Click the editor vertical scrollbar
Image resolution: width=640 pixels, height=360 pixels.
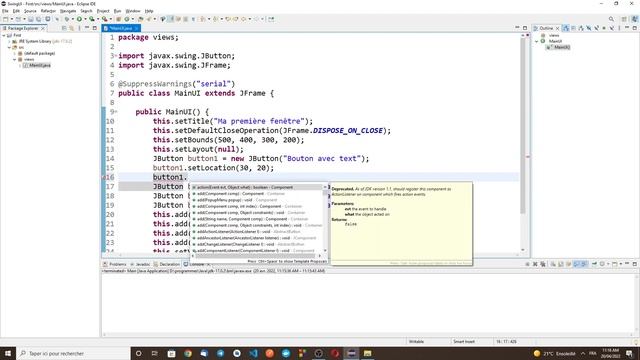tap(522, 143)
